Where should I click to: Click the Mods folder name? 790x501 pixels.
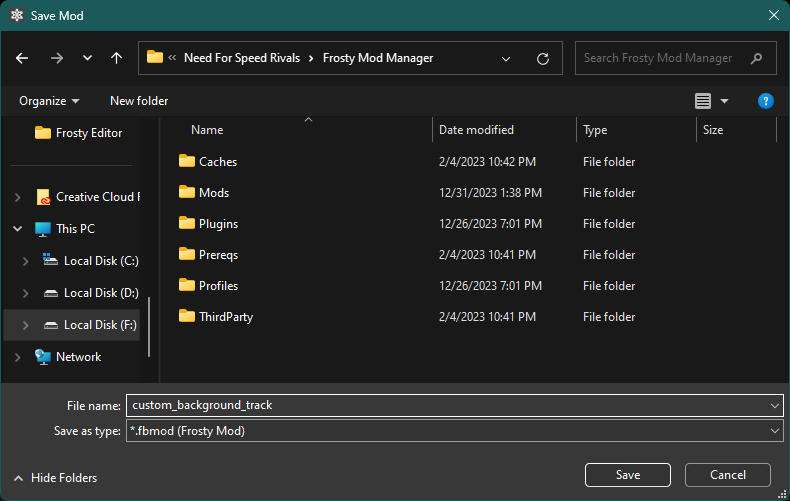[x=214, y=193]
